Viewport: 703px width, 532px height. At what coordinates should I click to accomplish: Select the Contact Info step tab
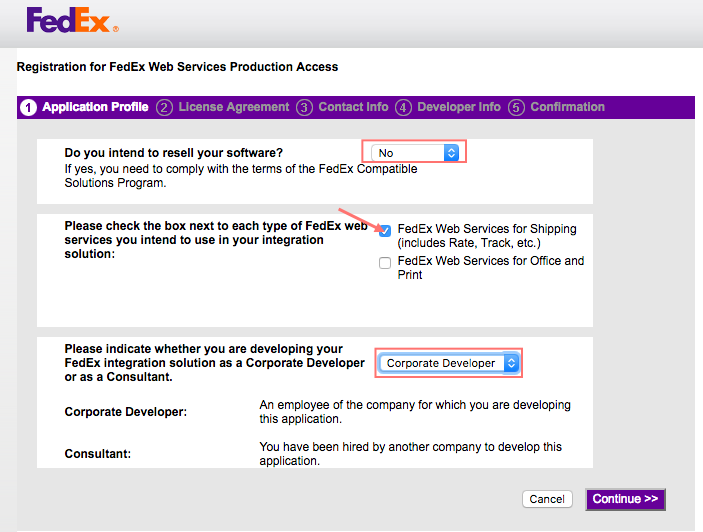[x=353, y=107]
